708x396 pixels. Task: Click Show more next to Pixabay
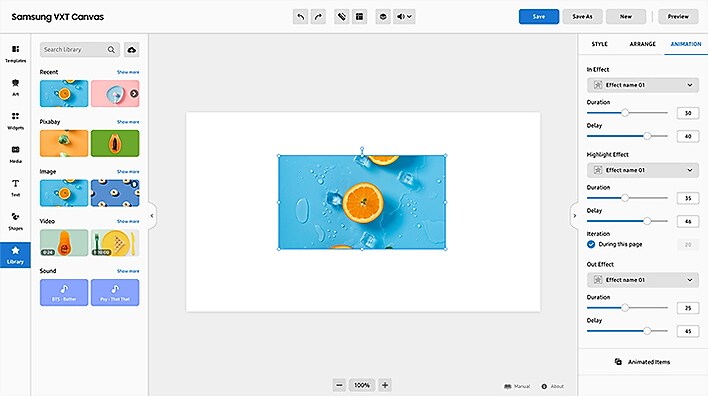128,122
